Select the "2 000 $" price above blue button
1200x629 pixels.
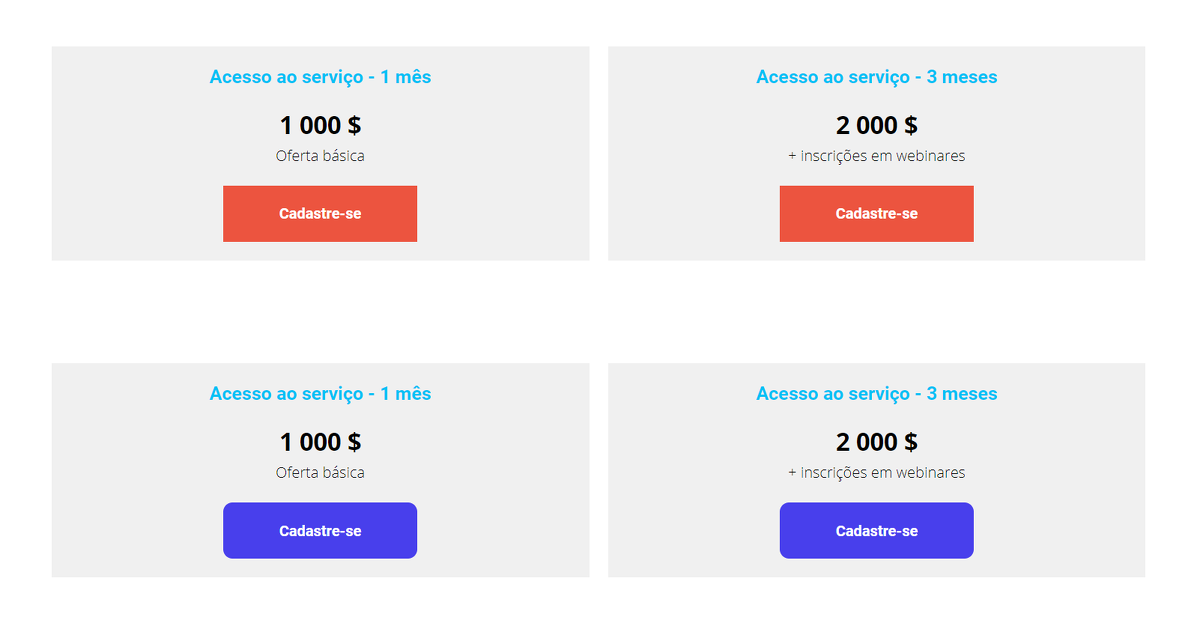pyautogui.click(x=876, y=443)
